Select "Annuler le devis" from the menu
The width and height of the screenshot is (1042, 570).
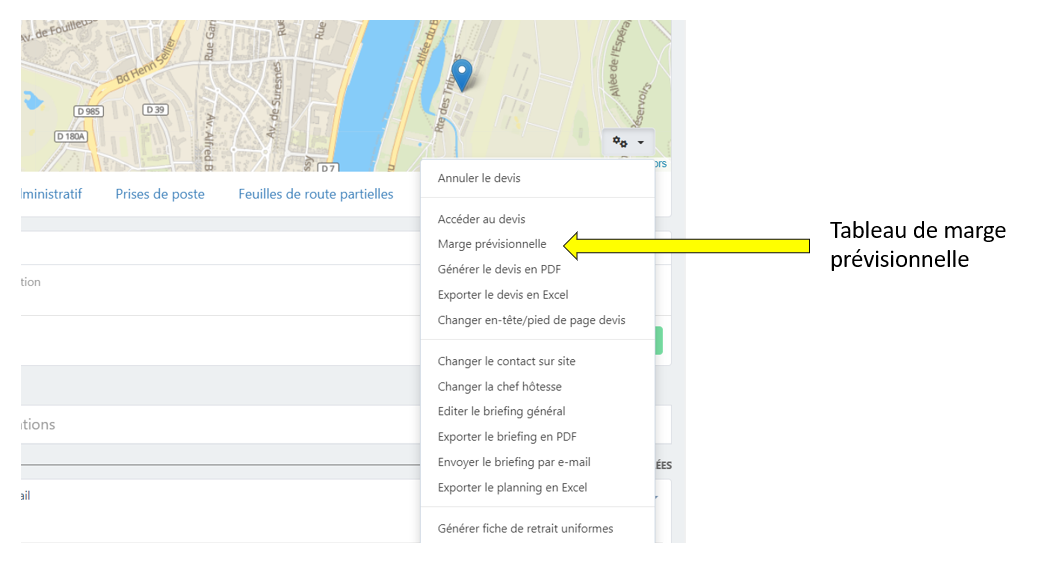point(479,178)
